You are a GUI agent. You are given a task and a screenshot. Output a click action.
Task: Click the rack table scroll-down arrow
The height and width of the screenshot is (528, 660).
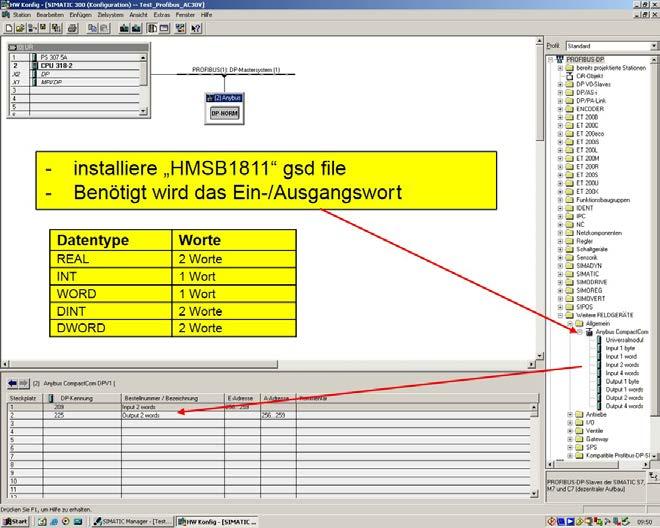[x=143, y=111]
